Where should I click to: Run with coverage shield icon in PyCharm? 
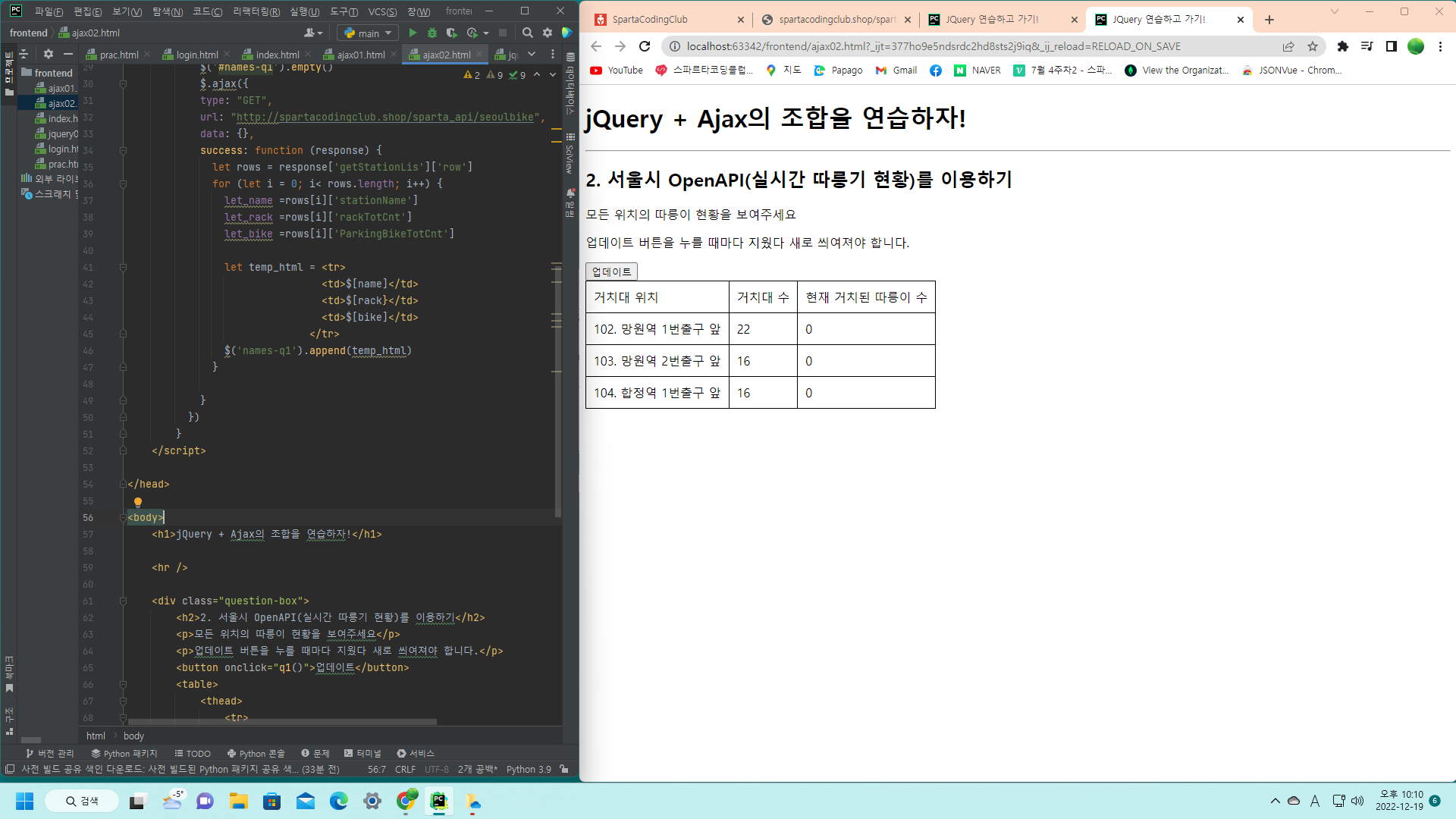(452, 33)
